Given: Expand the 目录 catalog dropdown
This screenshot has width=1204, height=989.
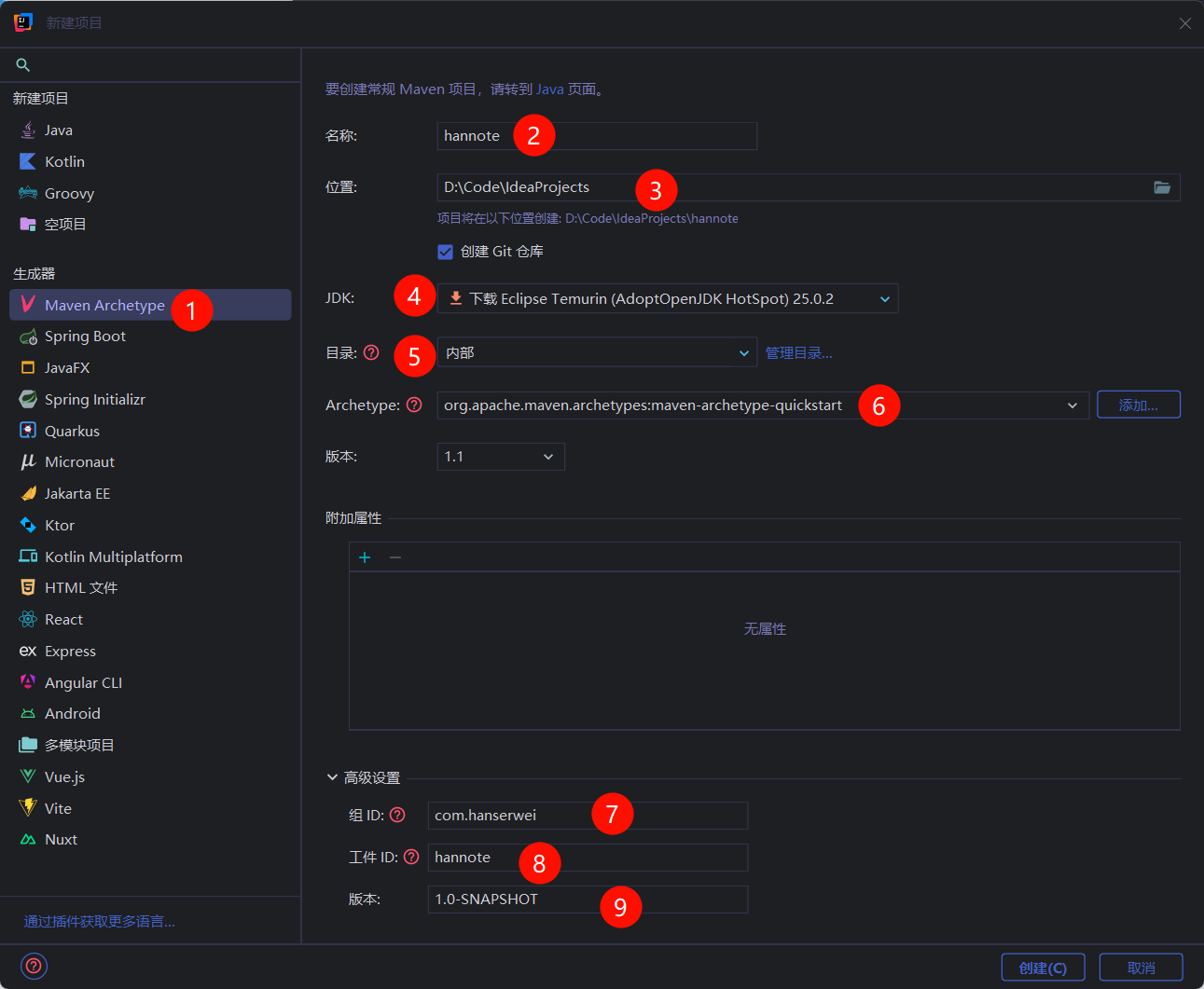Looking at the screenshot, I should pyautogui.click(x=597, y=352).
